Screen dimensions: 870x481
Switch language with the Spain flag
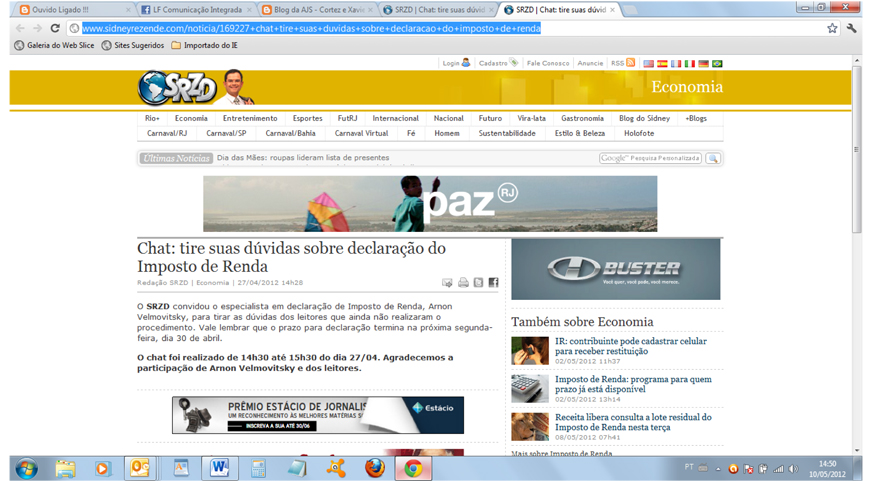tap(662, 63)
